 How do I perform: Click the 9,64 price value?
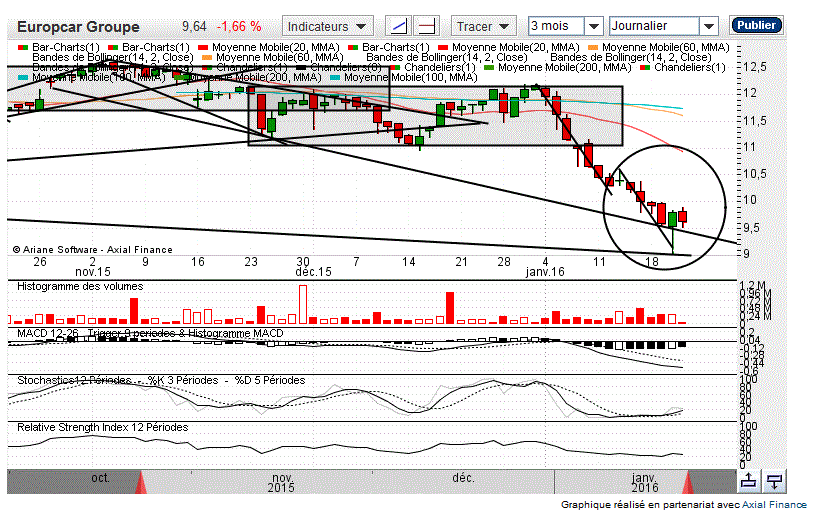tap(194, 27)
